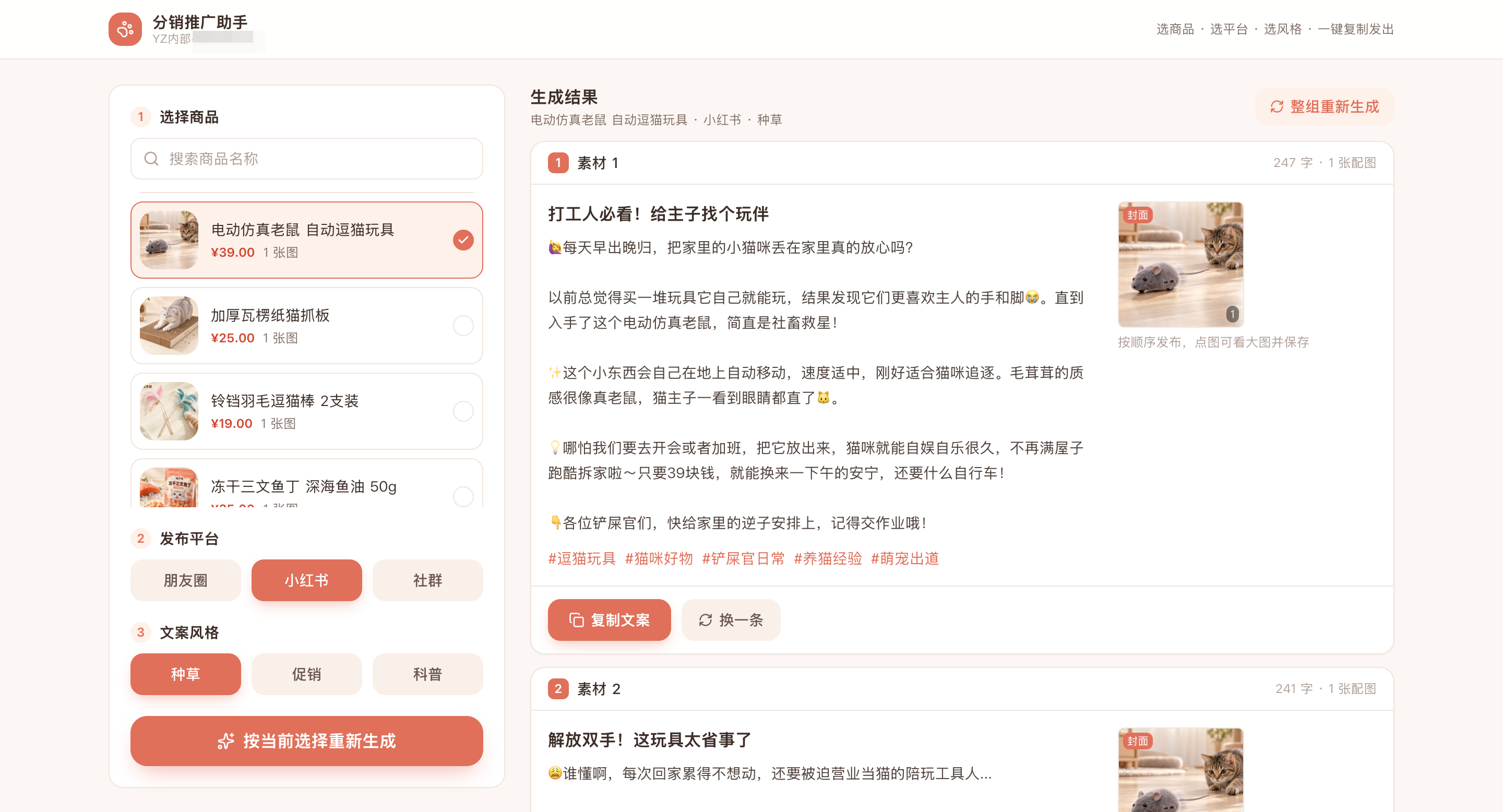This screenshot has width=1503, height=812.
Task: Choose 朋友圈 platform
Action: [x=186, y=580]
